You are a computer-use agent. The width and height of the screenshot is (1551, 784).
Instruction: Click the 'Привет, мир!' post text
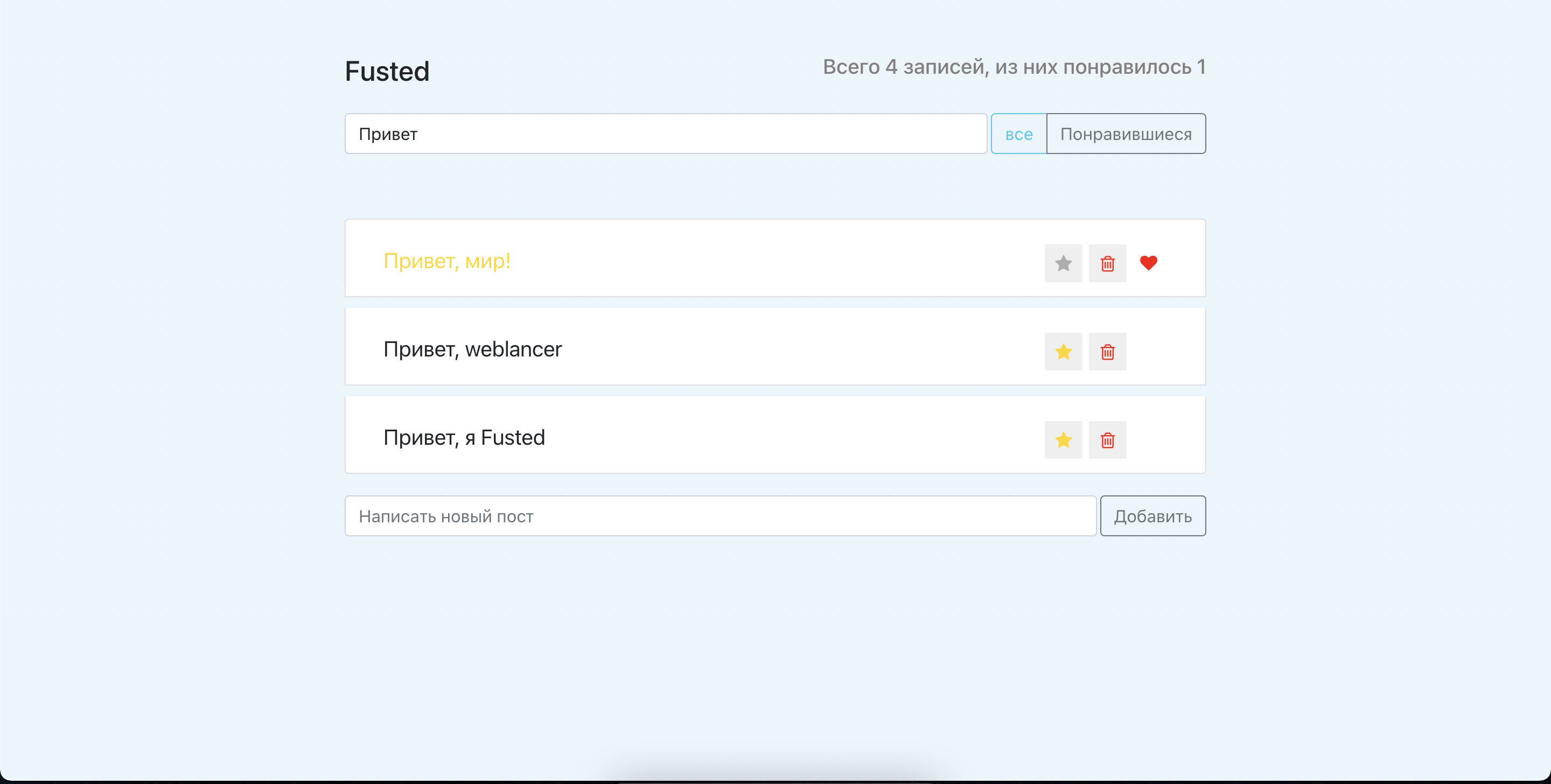(447, 261)
